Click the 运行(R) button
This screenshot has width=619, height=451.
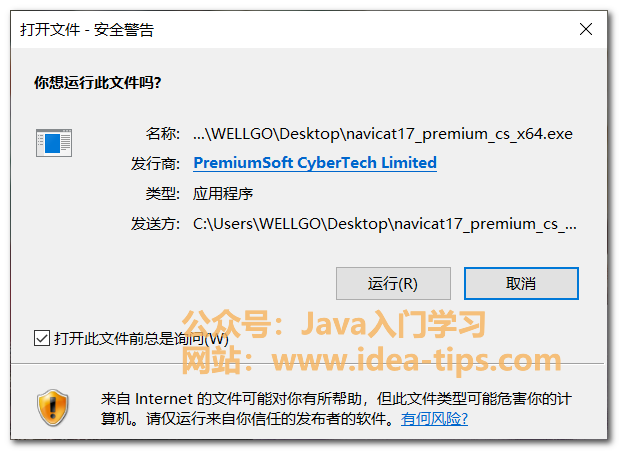[x=393, y=283]
